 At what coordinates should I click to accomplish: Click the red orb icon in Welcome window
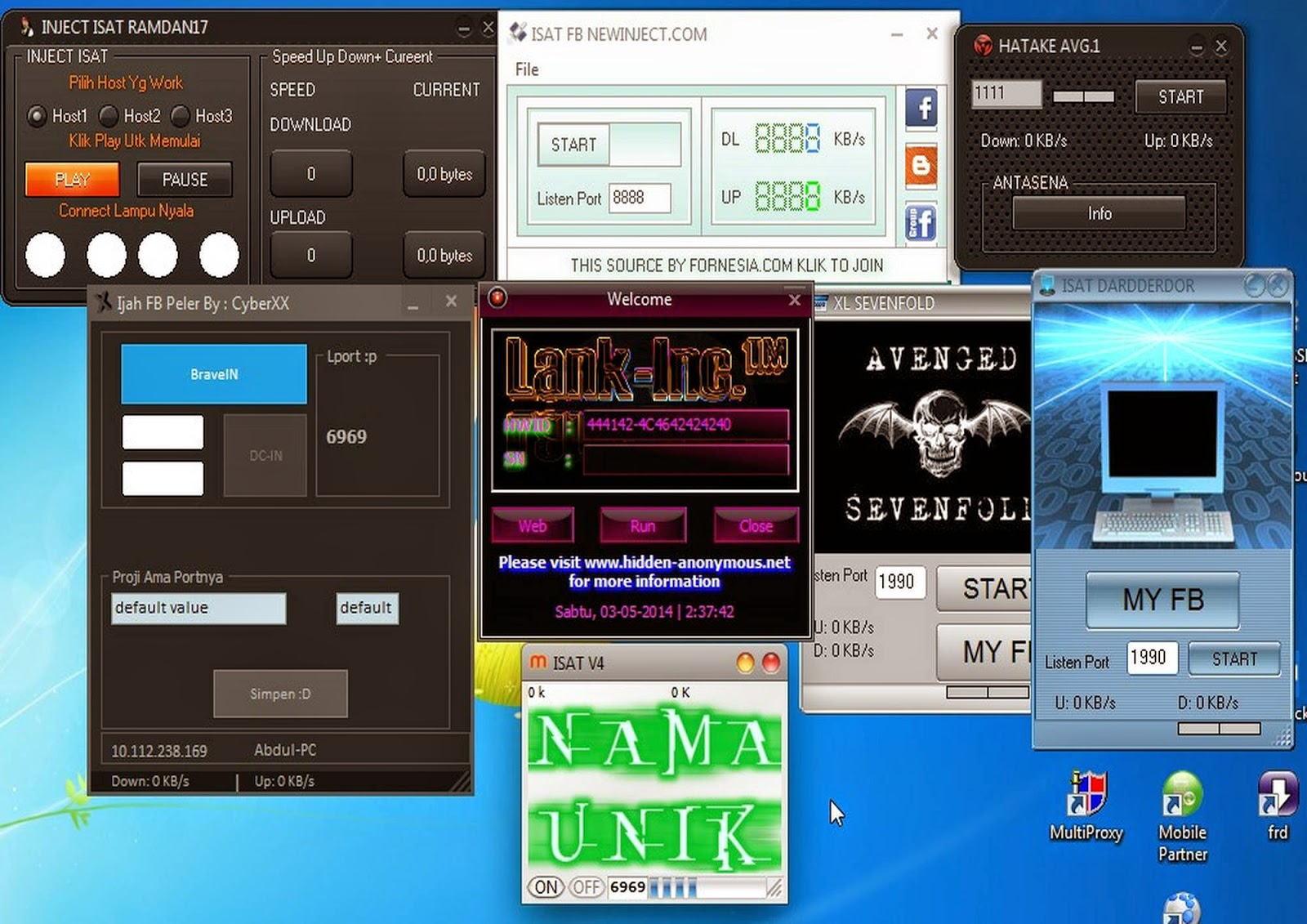pyautogui.click(x=497, y=298)
